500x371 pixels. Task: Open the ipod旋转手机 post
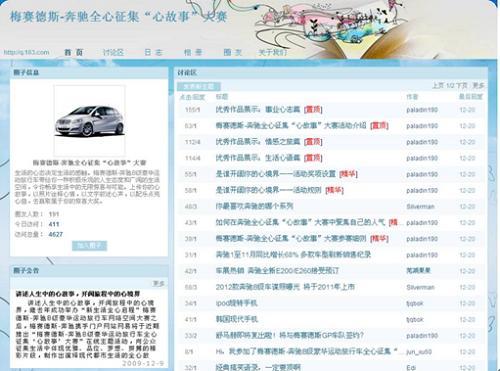point(236,303)
